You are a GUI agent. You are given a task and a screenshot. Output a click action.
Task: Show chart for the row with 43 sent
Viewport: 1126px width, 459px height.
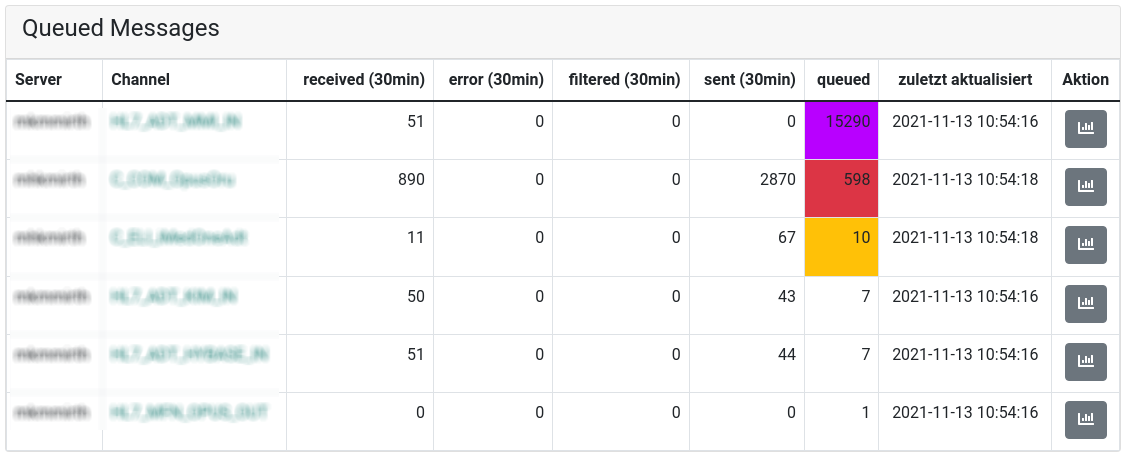pyautogui.click(x=1085, y=304)
